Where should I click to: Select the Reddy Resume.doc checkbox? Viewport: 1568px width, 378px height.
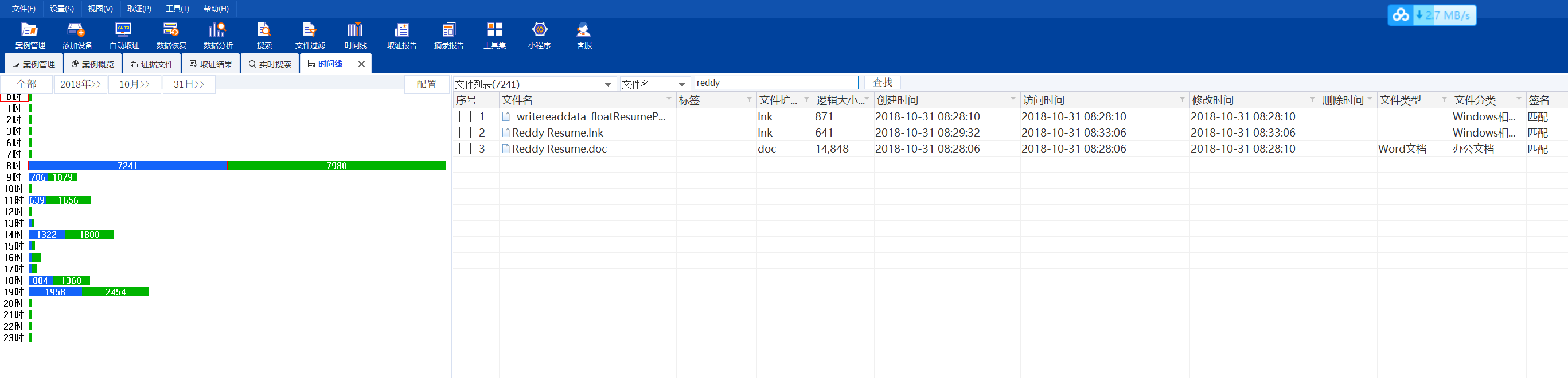[x=465, y=149]
